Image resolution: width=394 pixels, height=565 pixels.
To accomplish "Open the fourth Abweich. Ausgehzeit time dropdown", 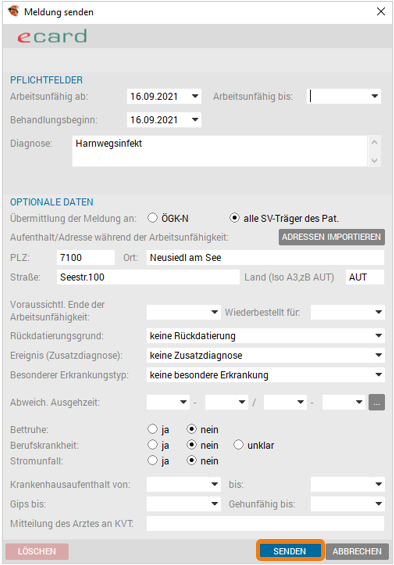I will tap(359, 402).
